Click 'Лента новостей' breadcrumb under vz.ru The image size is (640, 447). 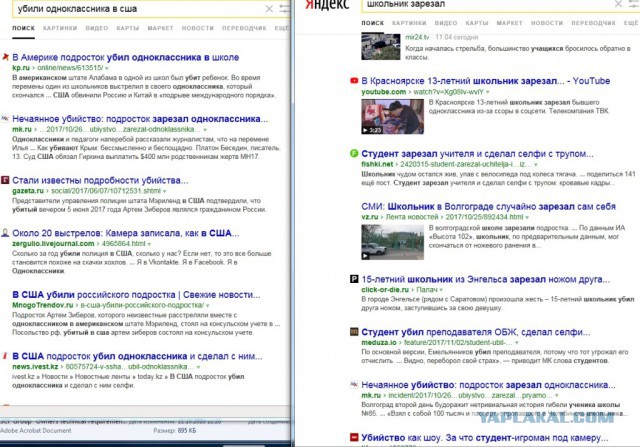[412, 217]
